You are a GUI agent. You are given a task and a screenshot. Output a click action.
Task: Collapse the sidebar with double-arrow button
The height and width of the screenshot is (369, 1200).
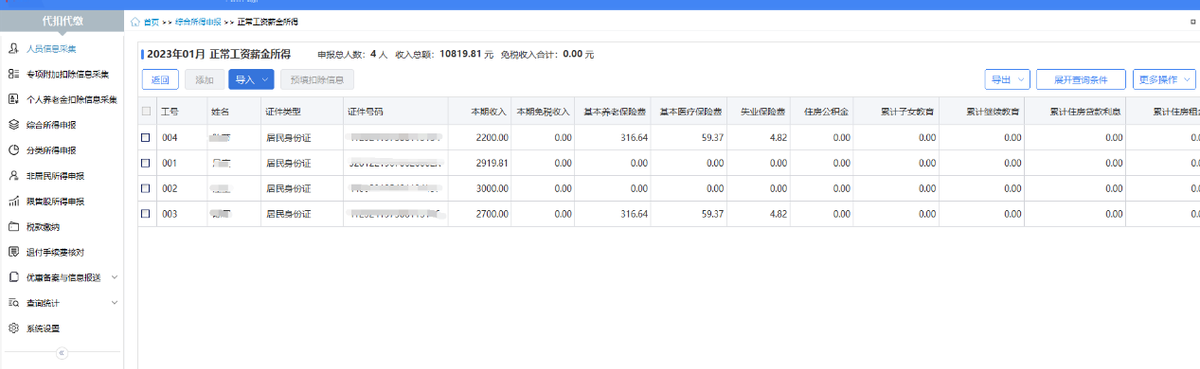pos(61,352)
